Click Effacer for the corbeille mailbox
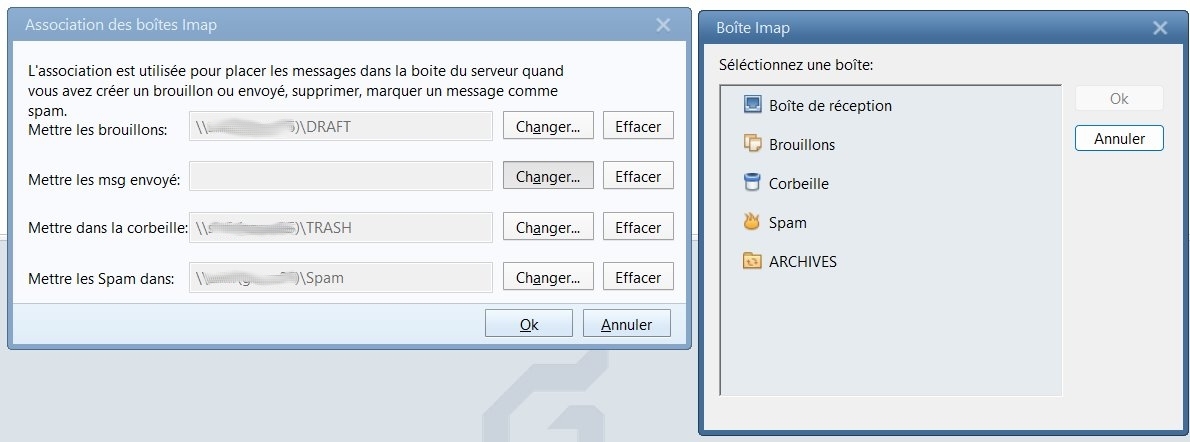The height and width of the screenshot is (442, 1190). tap(638, 228)
